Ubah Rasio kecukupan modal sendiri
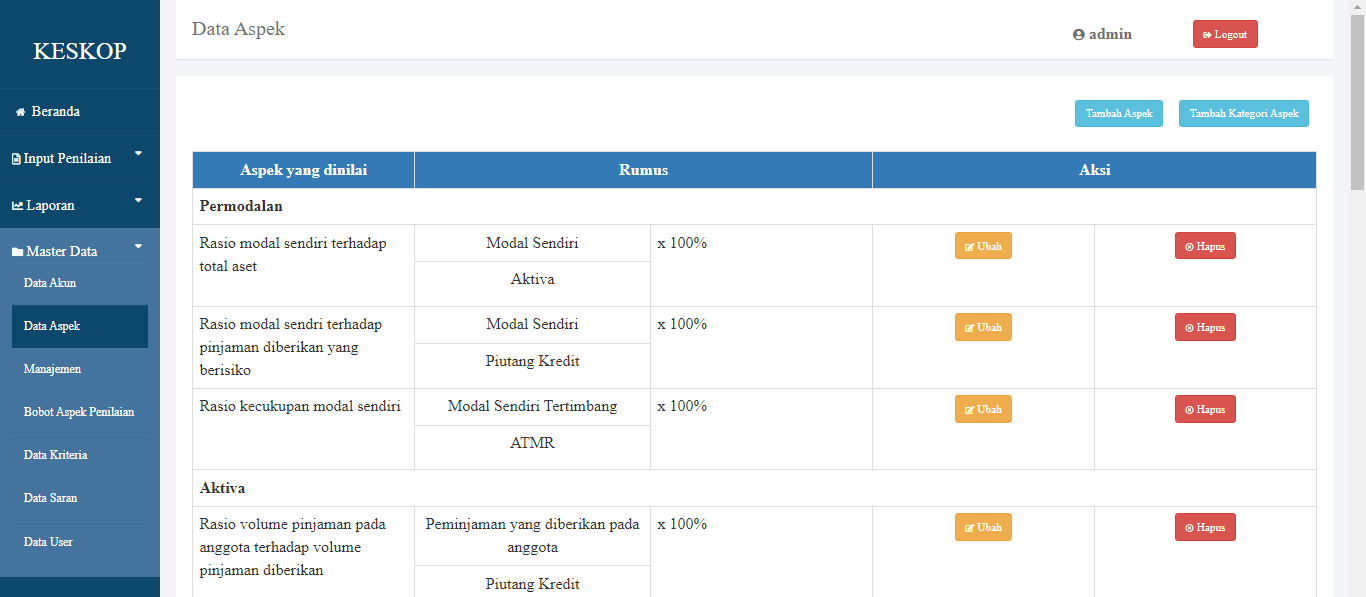The width and height of the screenshot is (1366, 597). coord(983,409)
